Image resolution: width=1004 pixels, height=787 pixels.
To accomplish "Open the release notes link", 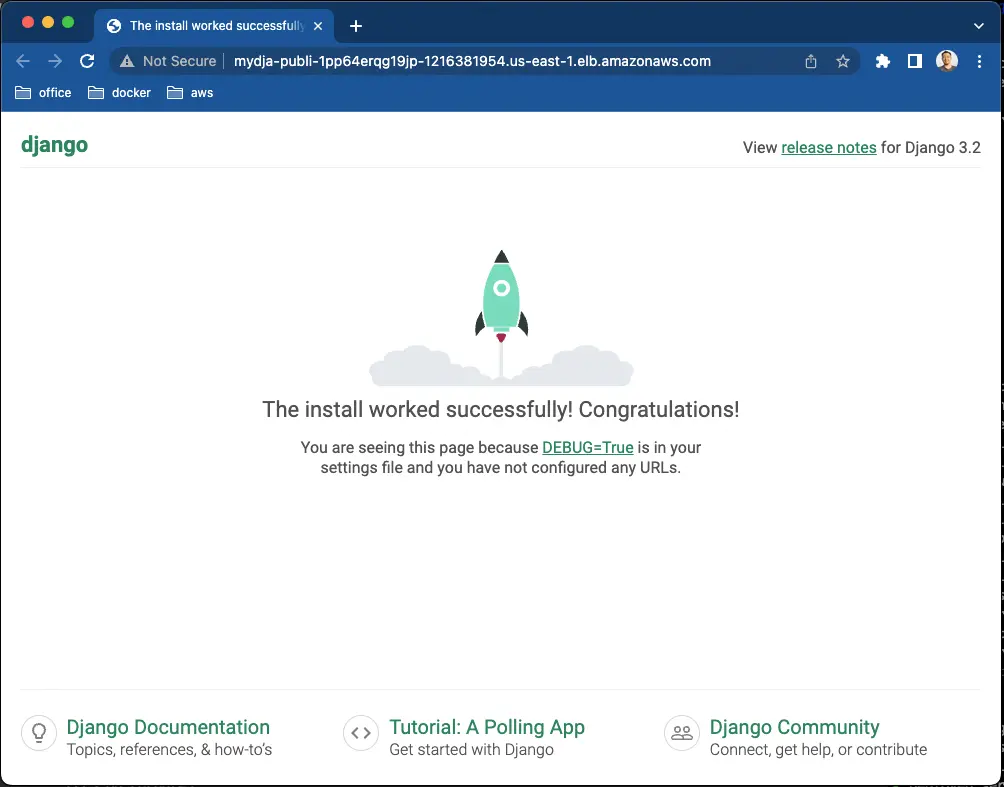I will (829, 147).
